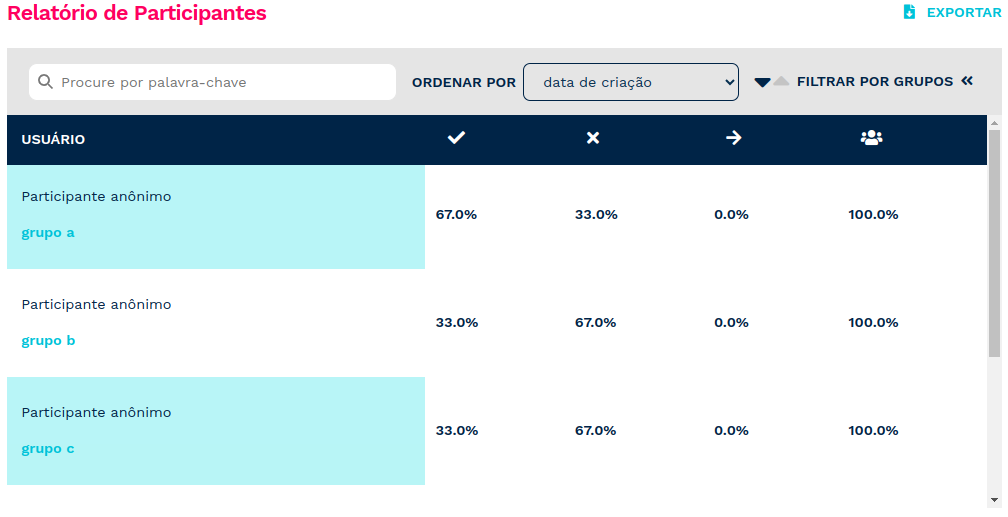This screenshot has height=517, width=1008.
Task: Click the export download icon
Action: click(x=909, y=12)
